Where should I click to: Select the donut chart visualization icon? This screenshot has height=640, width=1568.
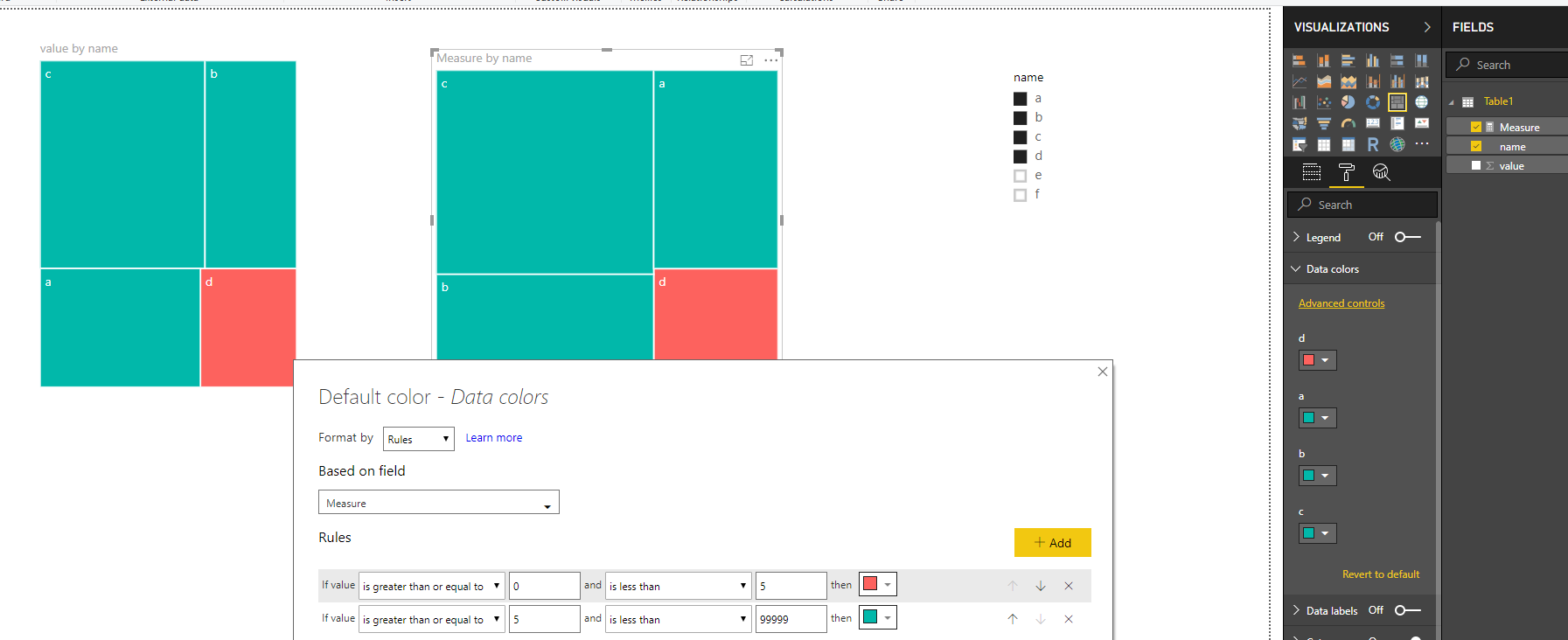click(x=1372, y=102)
